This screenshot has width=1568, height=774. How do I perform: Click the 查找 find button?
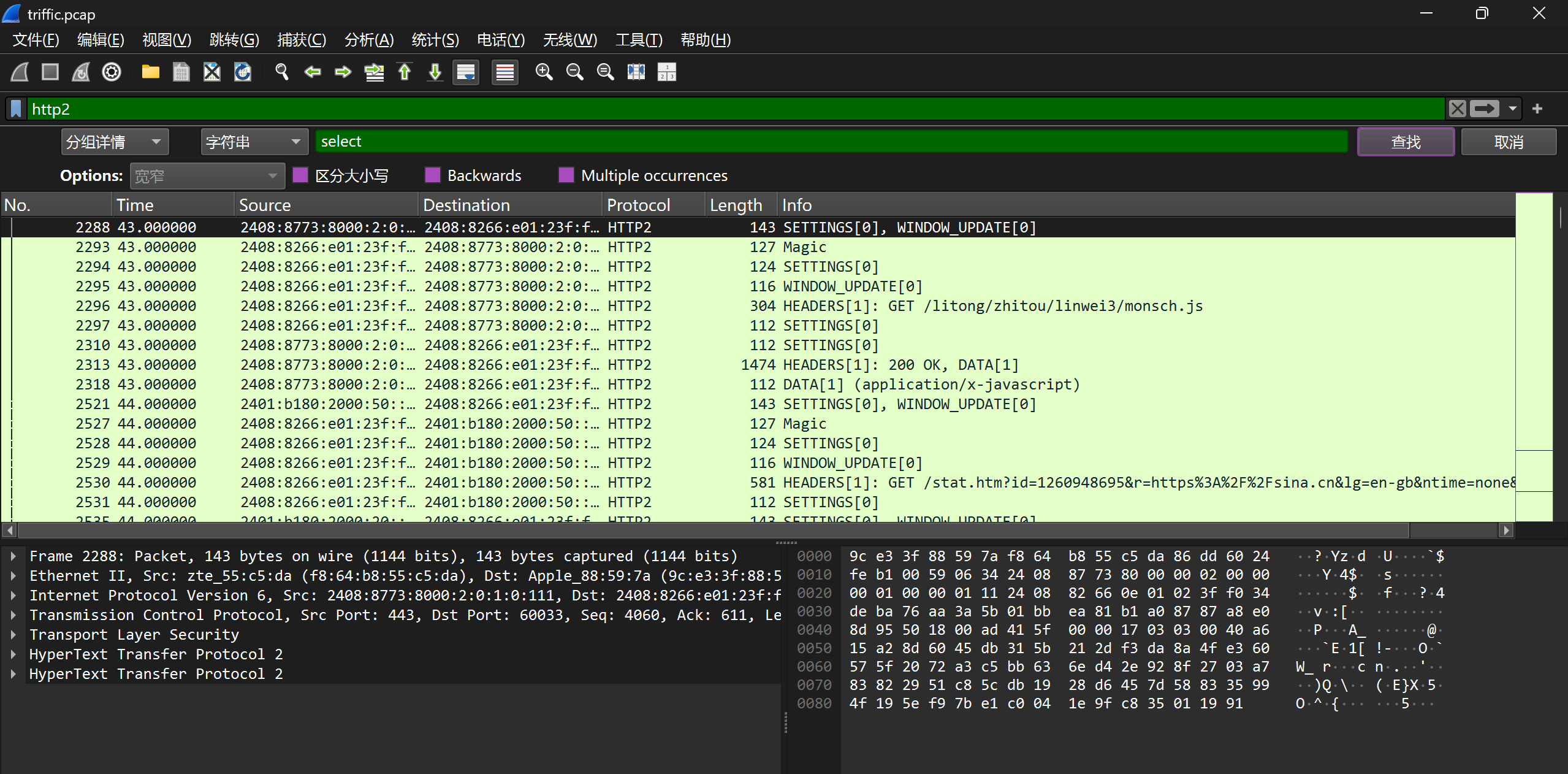[x=1406, y=142]
